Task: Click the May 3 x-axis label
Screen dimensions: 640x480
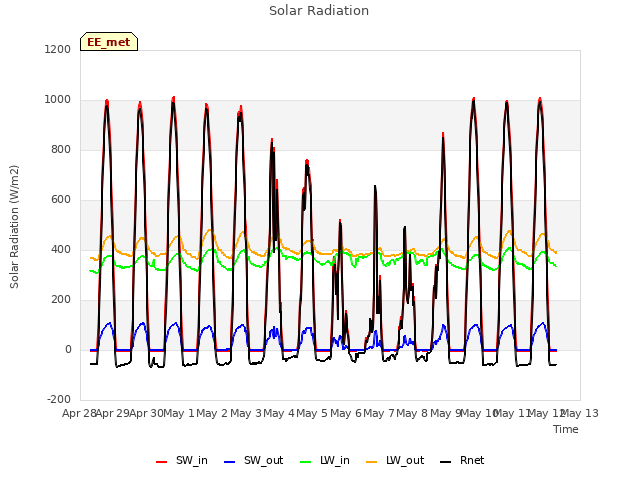Action: click(x=246, y=413)
